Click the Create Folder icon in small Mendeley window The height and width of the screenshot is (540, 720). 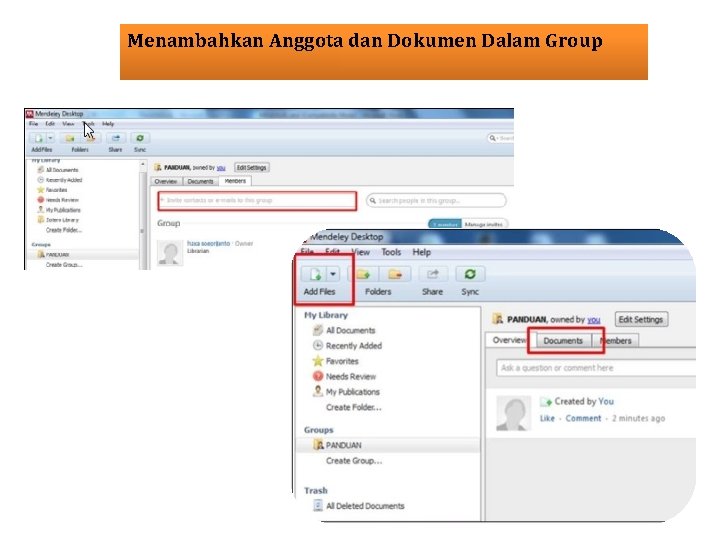(70, 138)
